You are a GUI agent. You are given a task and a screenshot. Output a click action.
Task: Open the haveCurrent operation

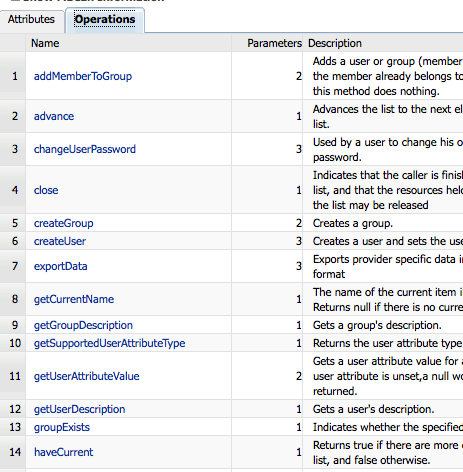pos(64,452)
